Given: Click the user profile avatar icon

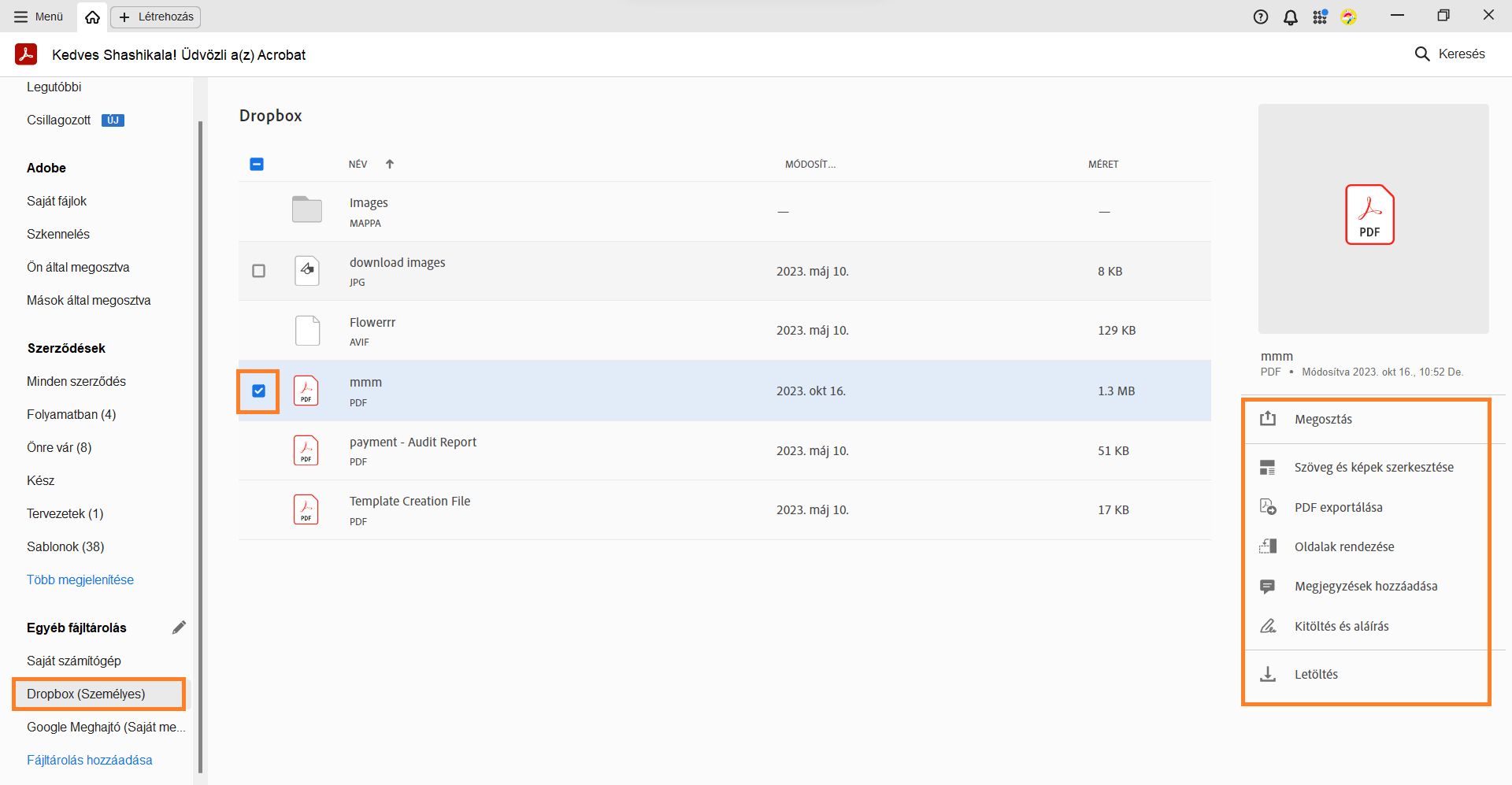Looking at the screenshot, I should (1349, 17).
